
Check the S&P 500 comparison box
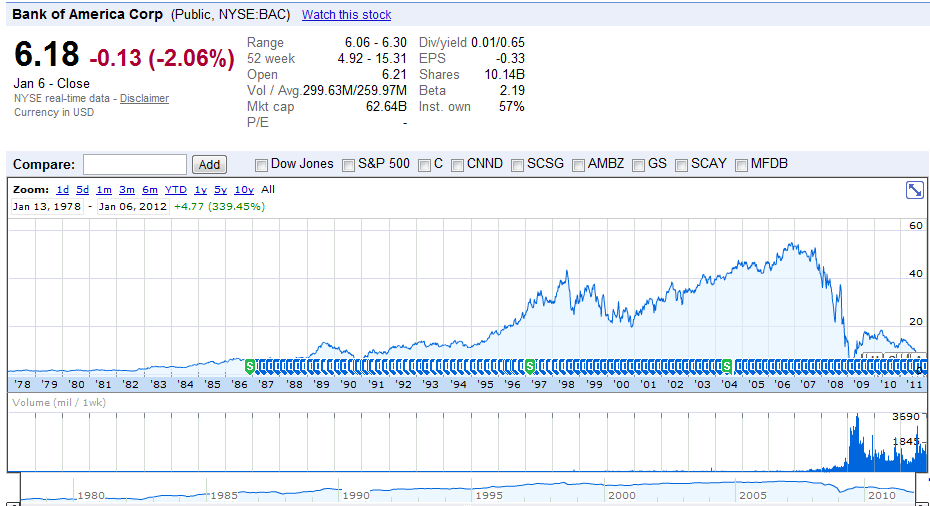point(349,165)
